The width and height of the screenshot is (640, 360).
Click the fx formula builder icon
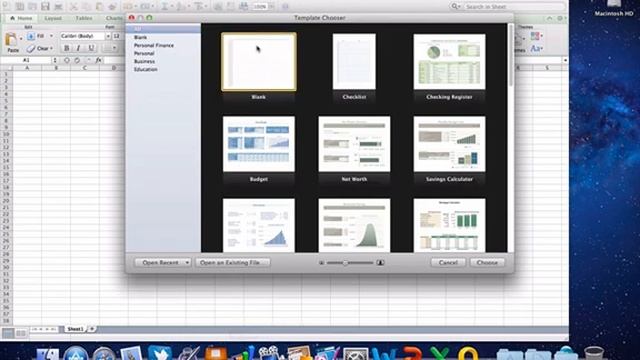click(x=98, y=60)
